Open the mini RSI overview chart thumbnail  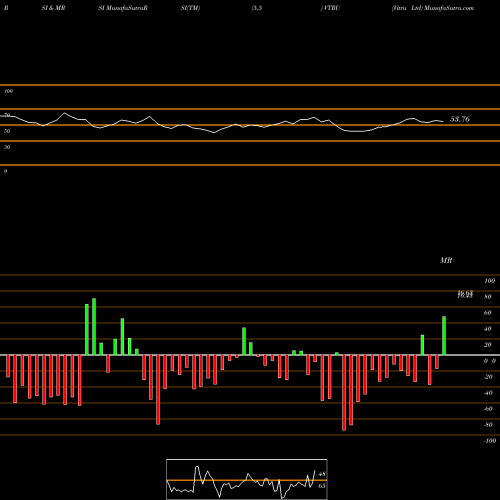[x=247, y=479]
